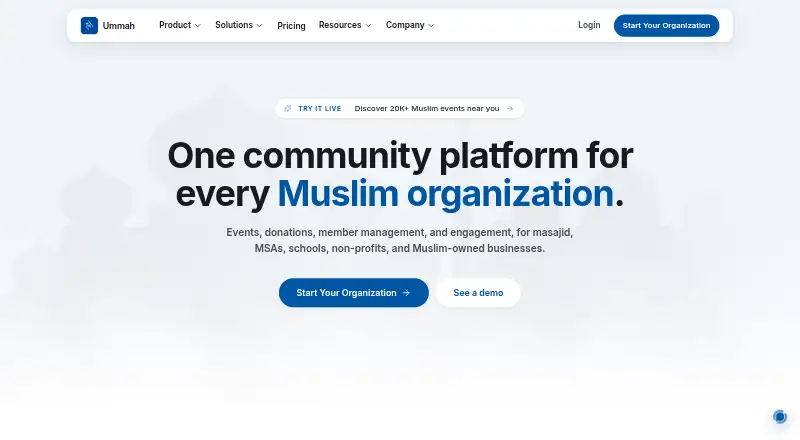Open the Product menu
This screenshot has width=800, height=440.
pos(180,25)
